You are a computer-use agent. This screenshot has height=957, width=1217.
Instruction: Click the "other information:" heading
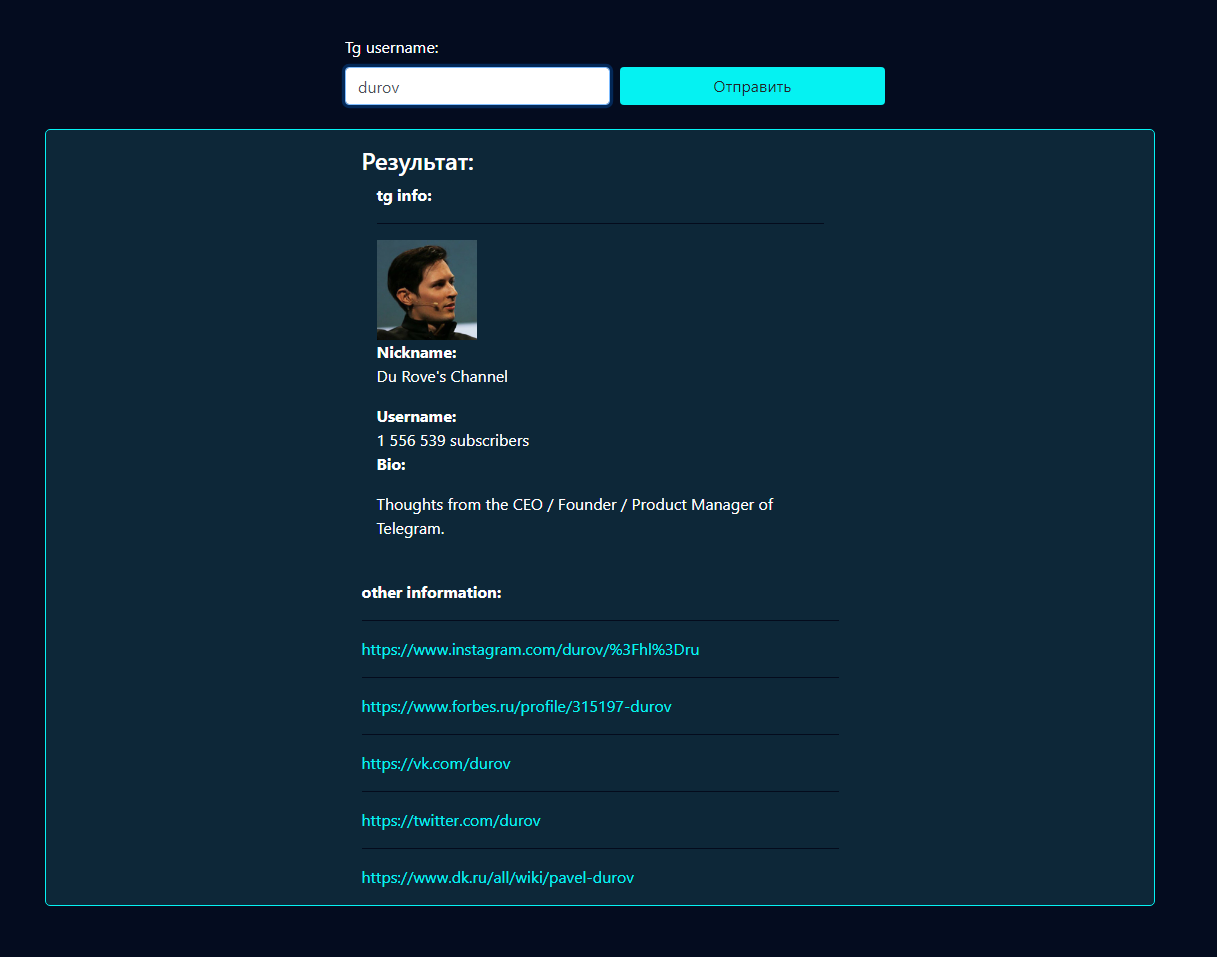[x=431, y=593]
